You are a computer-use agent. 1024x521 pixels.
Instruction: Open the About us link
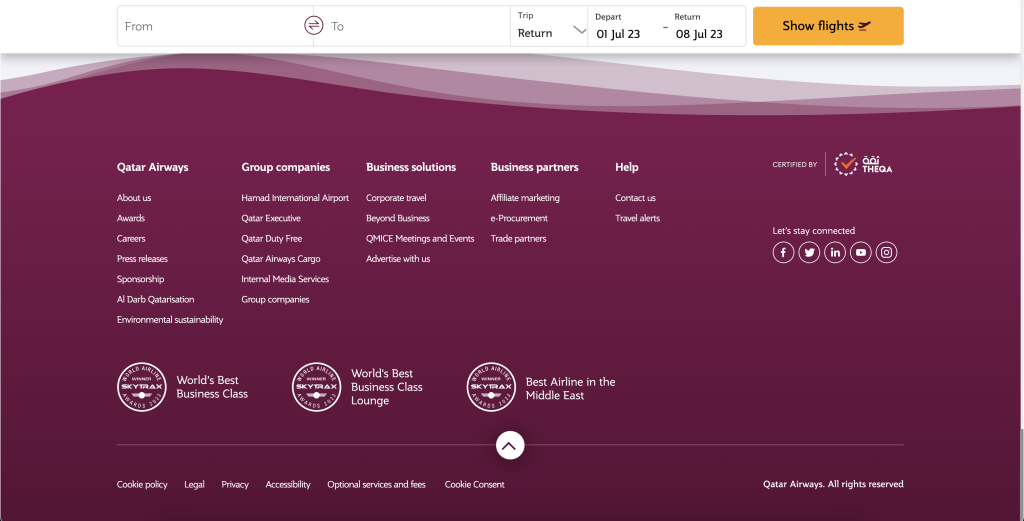(134, 198)
